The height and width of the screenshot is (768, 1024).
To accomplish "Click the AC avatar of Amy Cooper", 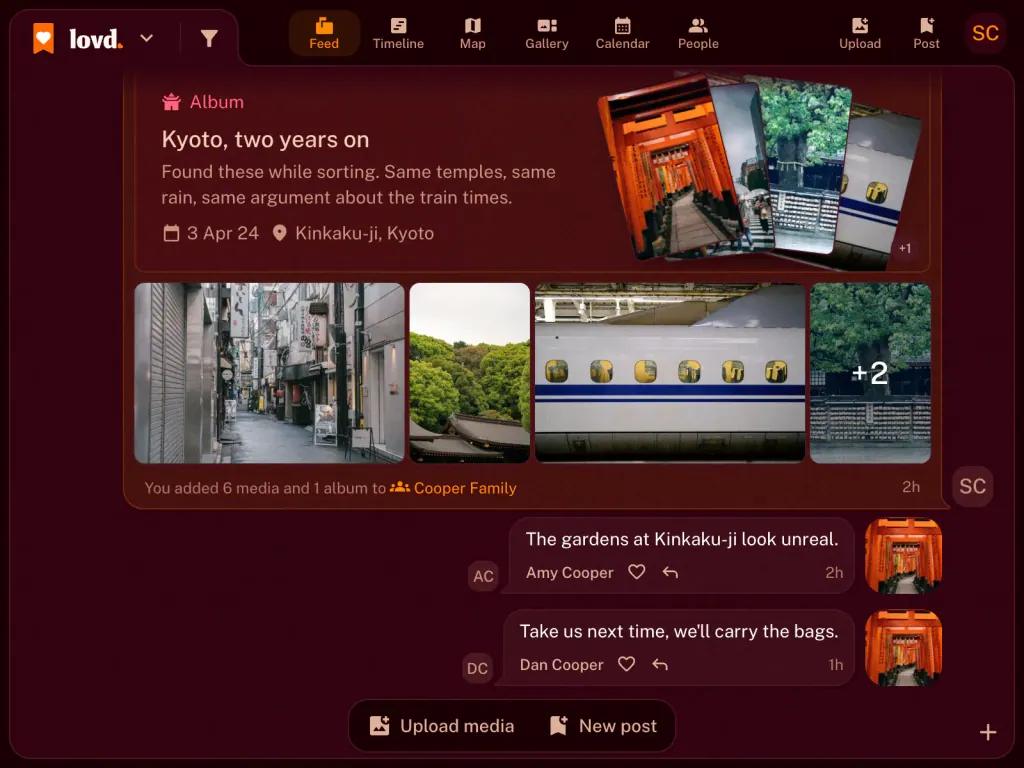I will (x=483, y=576).
